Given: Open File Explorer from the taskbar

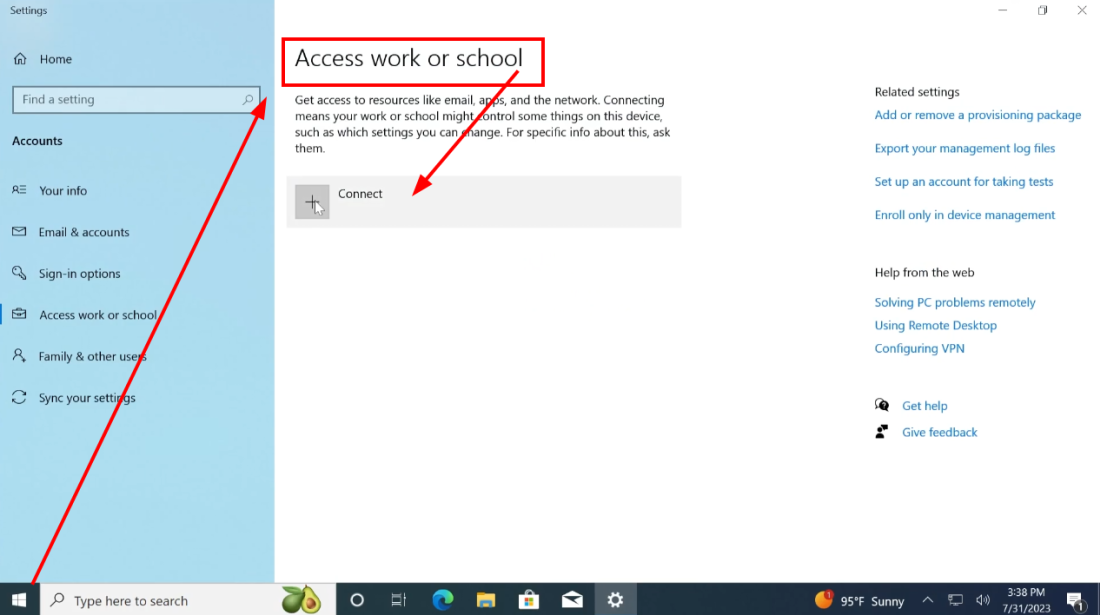Looking at the screenshot, I should [x=486, y=600].
